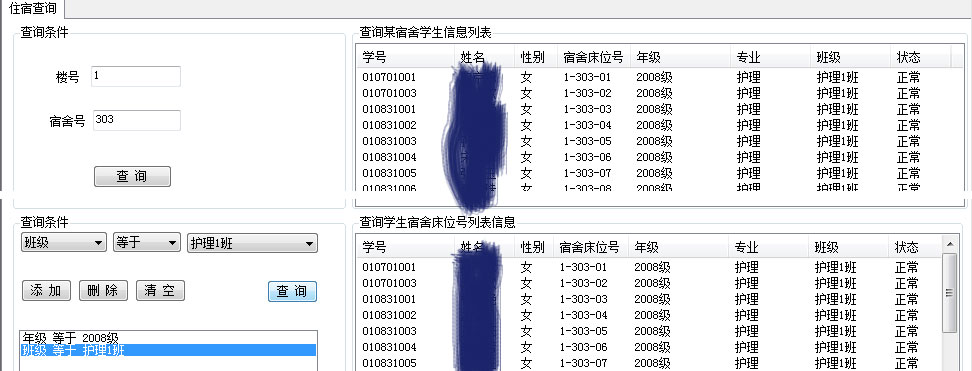Viewport: 972px width, 371px height.
Task: Click scrollbar thumb of 查询学生宿舍床位号列表信息 table
Action: pos(949,293)
